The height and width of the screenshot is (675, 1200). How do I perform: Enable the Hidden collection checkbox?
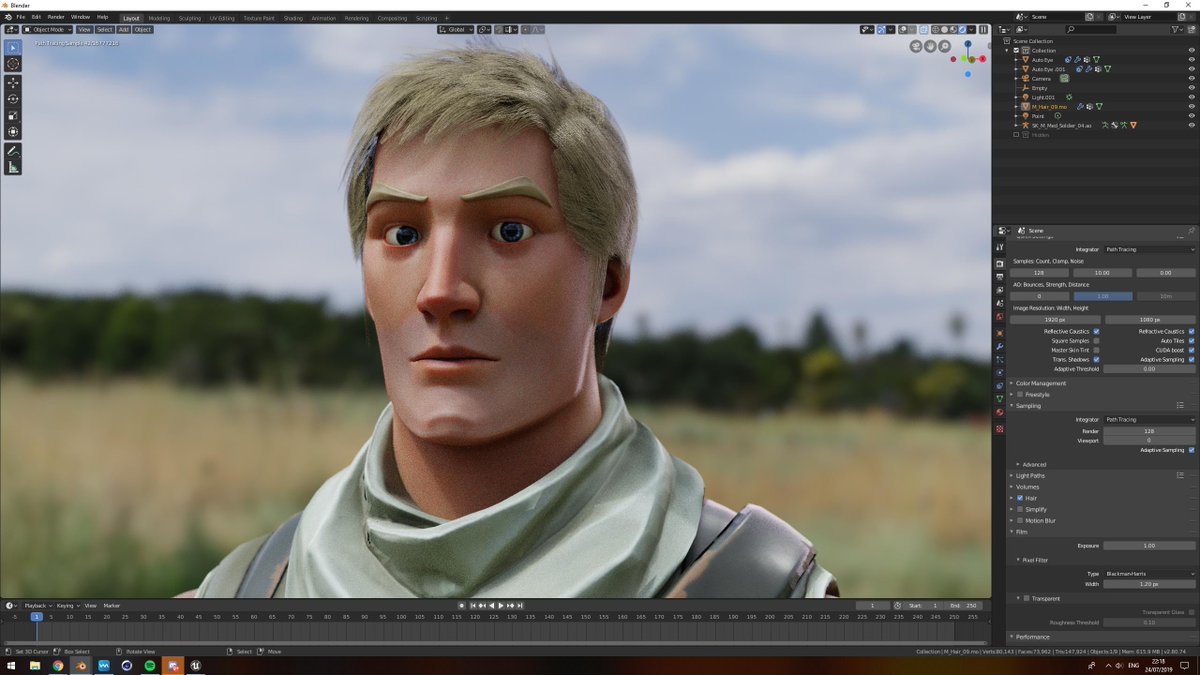1017,134
